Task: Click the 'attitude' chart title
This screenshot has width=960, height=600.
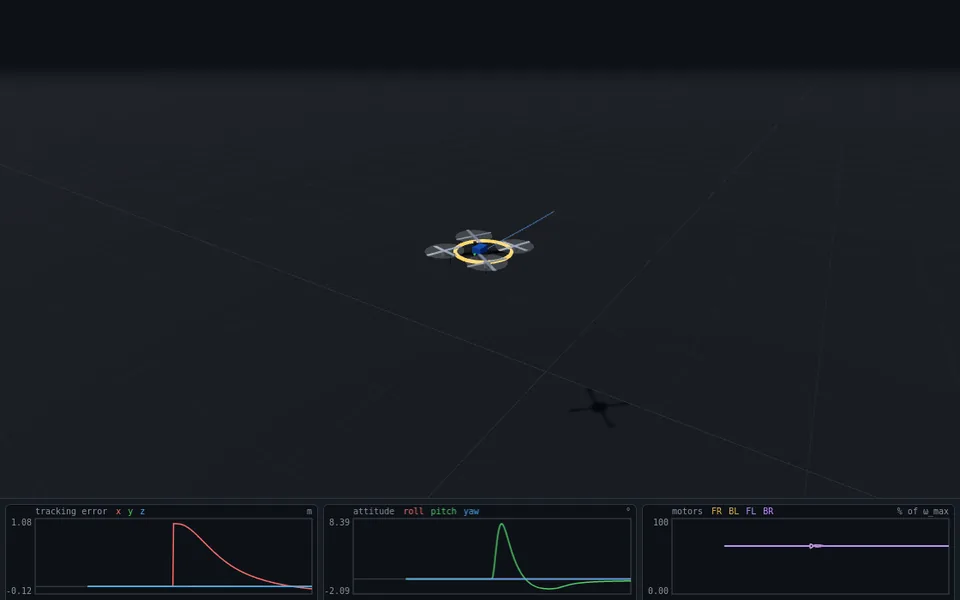Action: coord(373,511)
